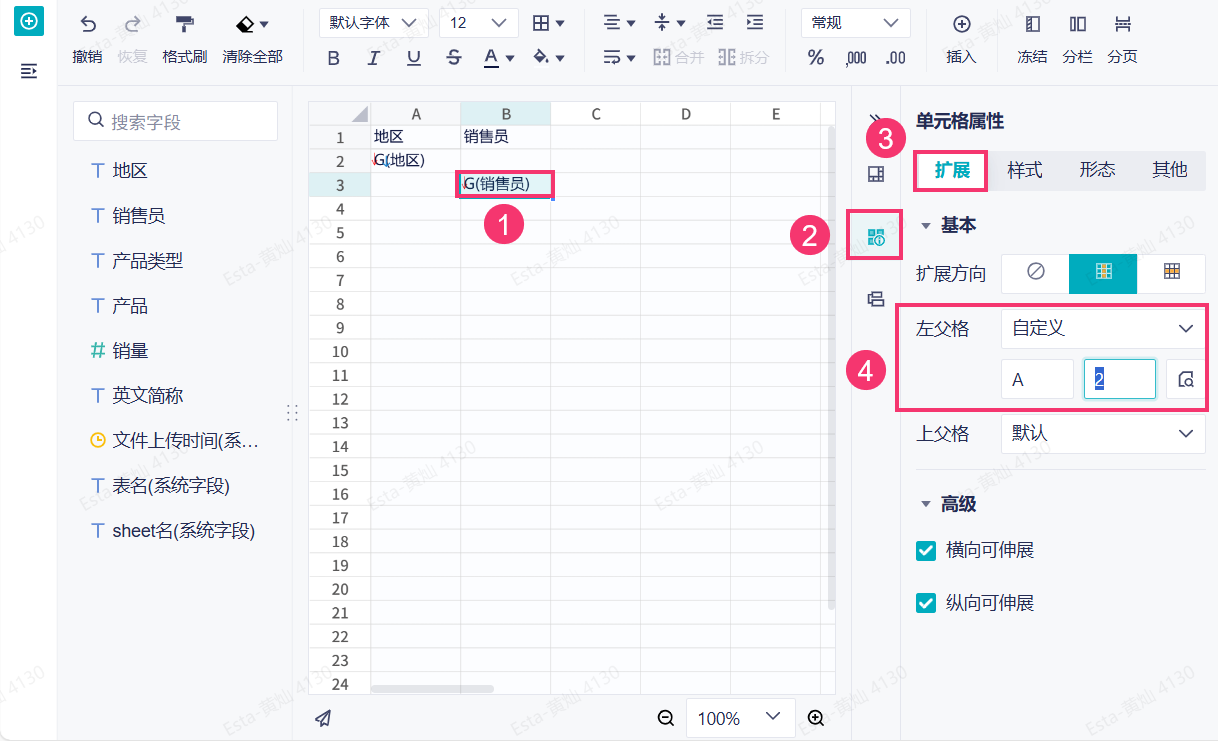This screenshot has width=1218, height=741.
Task: Click the Columns (分栏) icon
Action: [1078, 24]
